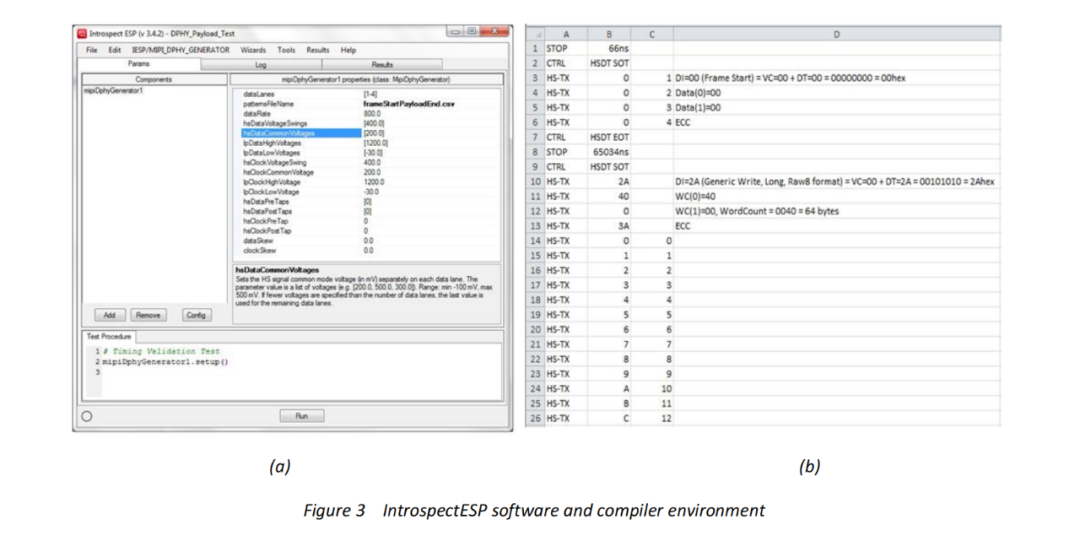This screenshot has width=1080, height=541.
Task: Open the Results menu in menu bar
Action: point(318,50)
